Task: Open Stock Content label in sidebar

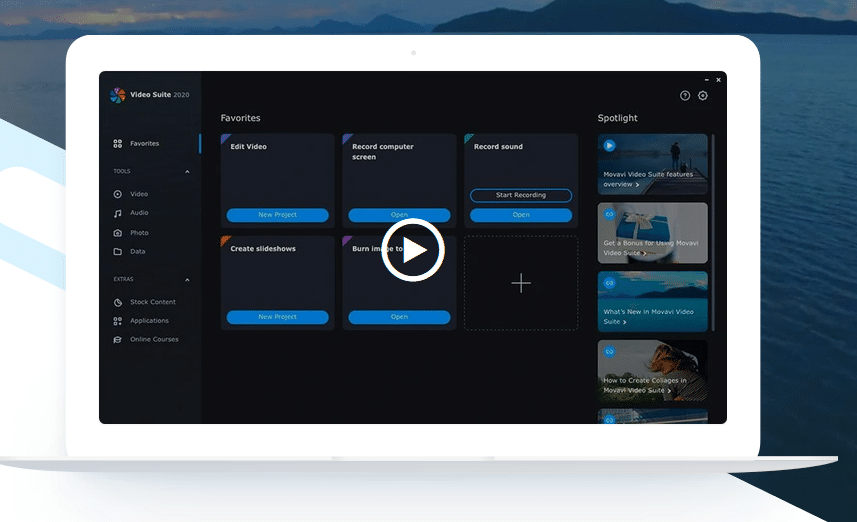Action: [x=152, y=302]
